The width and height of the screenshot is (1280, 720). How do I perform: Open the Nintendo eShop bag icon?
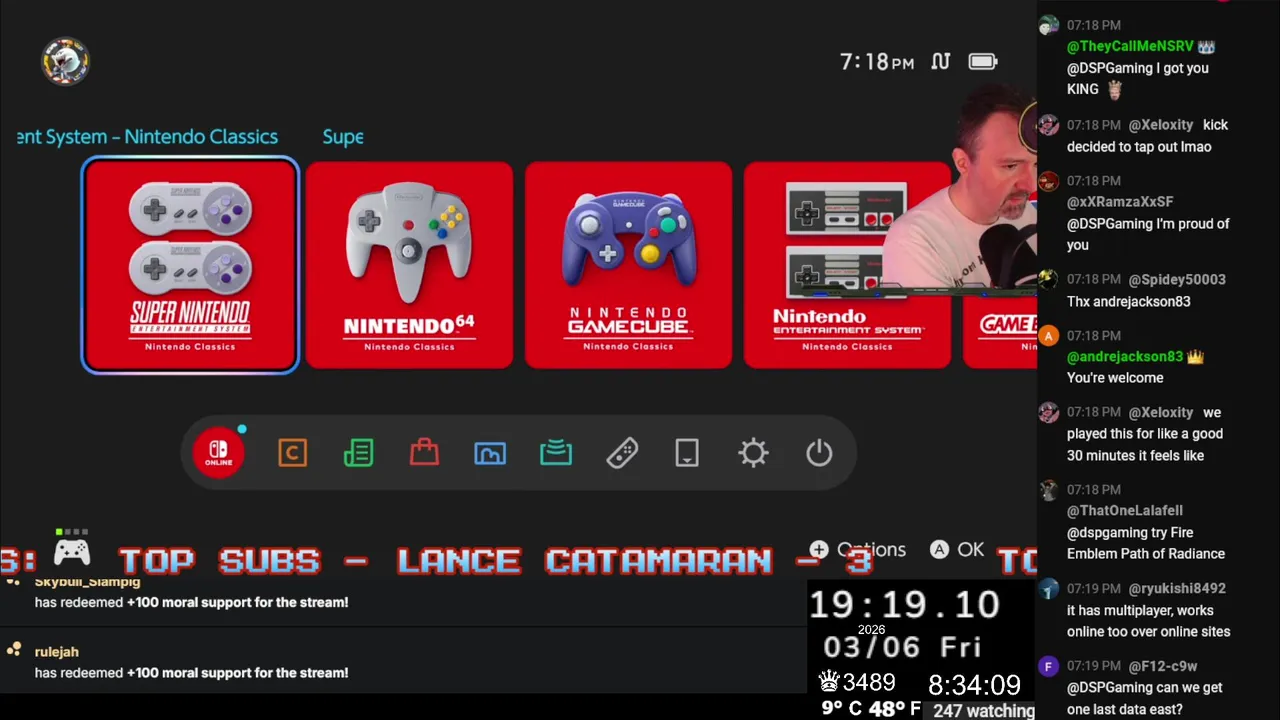tap(424, 454)
